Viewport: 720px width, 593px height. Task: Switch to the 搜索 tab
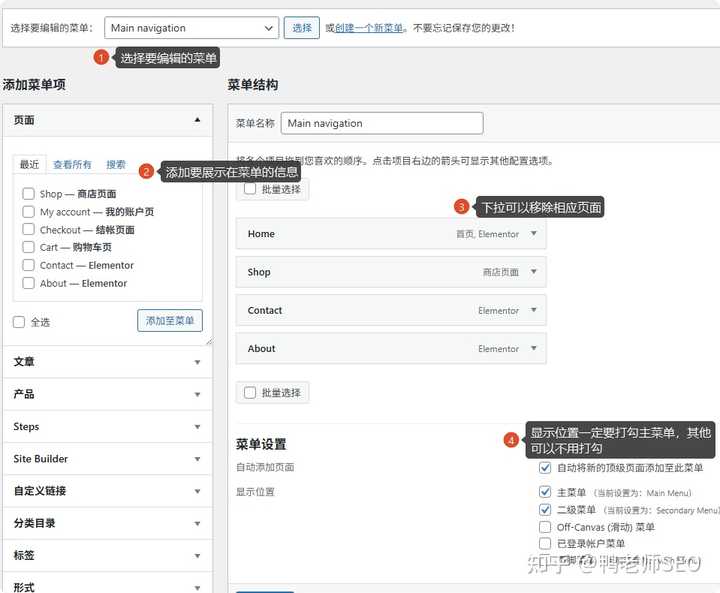116,165
